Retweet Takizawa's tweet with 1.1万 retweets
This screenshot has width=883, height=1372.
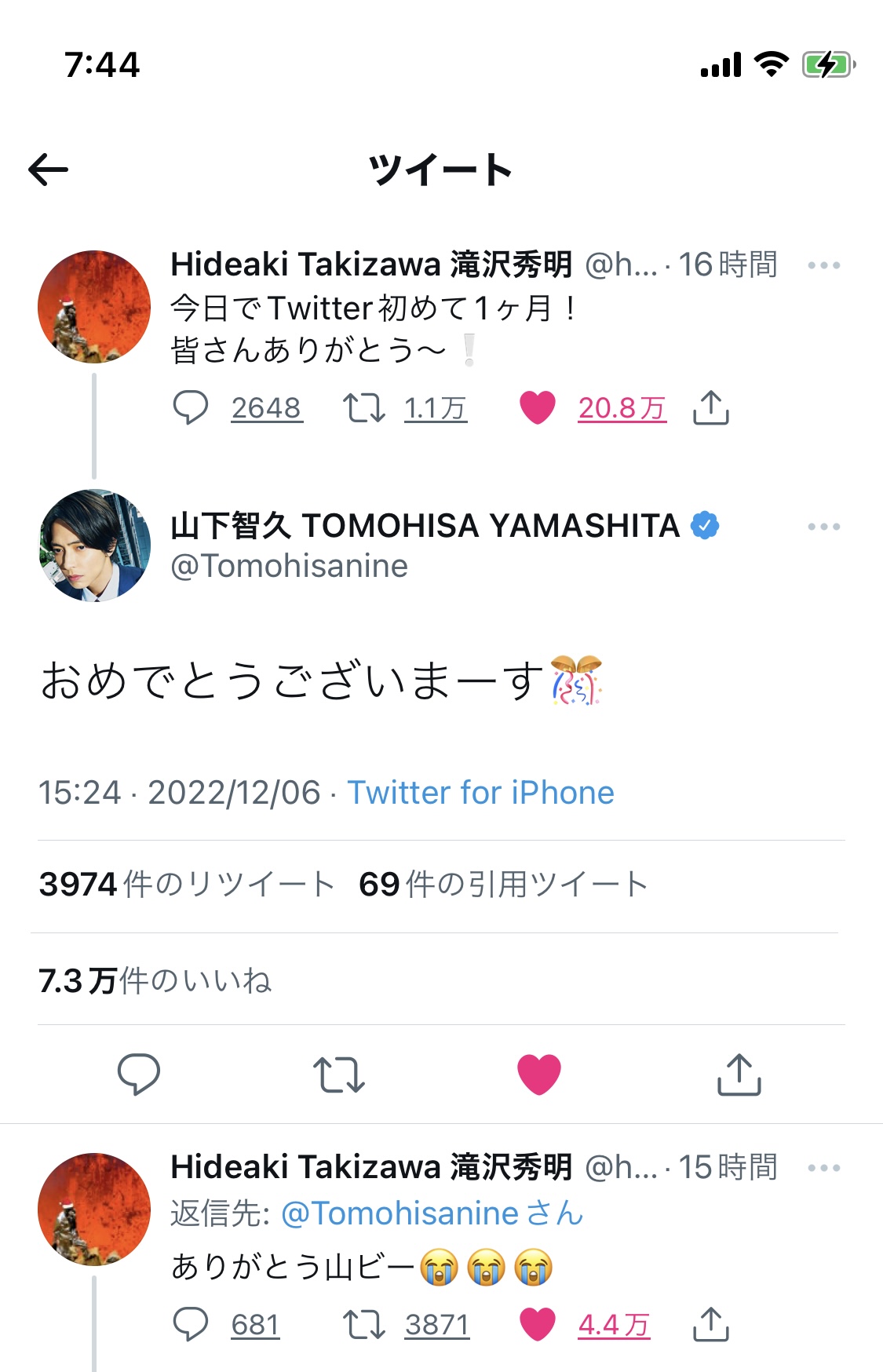pyautogui.click(x=363, y=407)
